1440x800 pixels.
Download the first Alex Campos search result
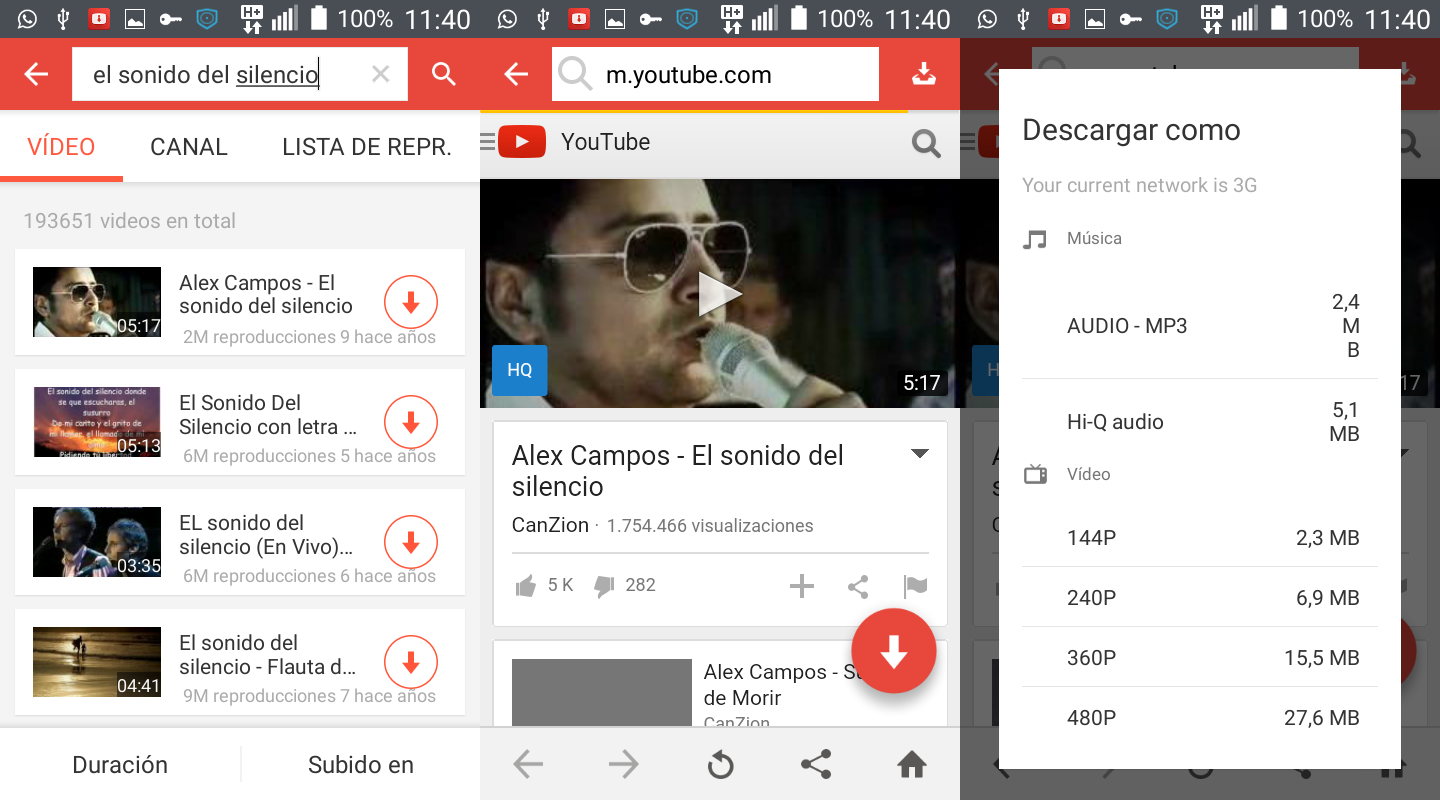click(411, 301)
